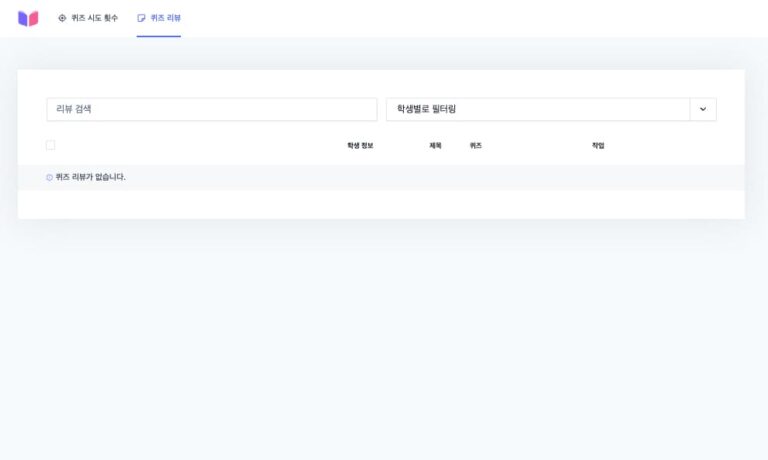The image size is (768, 460).
Task: Click the 퀴즈 column header
Action: (475, 146)
